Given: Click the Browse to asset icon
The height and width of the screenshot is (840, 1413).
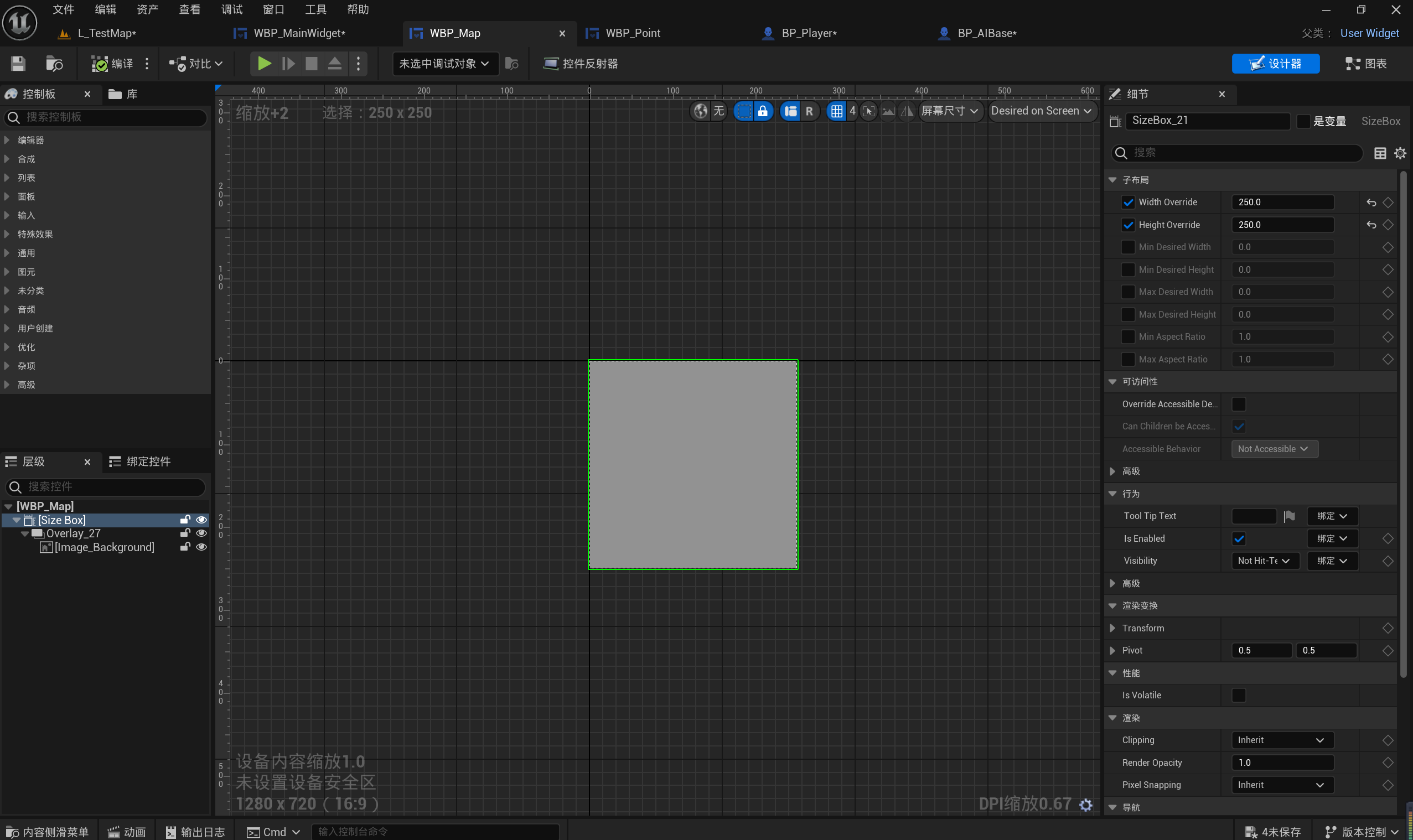Looking at the screenshot, I should pyautogui.click(x=54, y=64).
